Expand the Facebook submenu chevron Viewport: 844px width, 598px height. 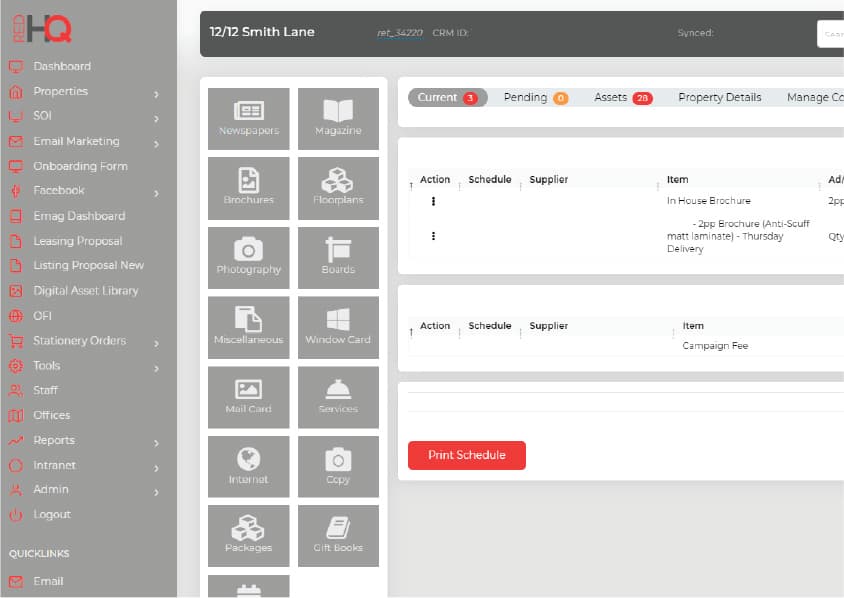[x=156, y=193]
